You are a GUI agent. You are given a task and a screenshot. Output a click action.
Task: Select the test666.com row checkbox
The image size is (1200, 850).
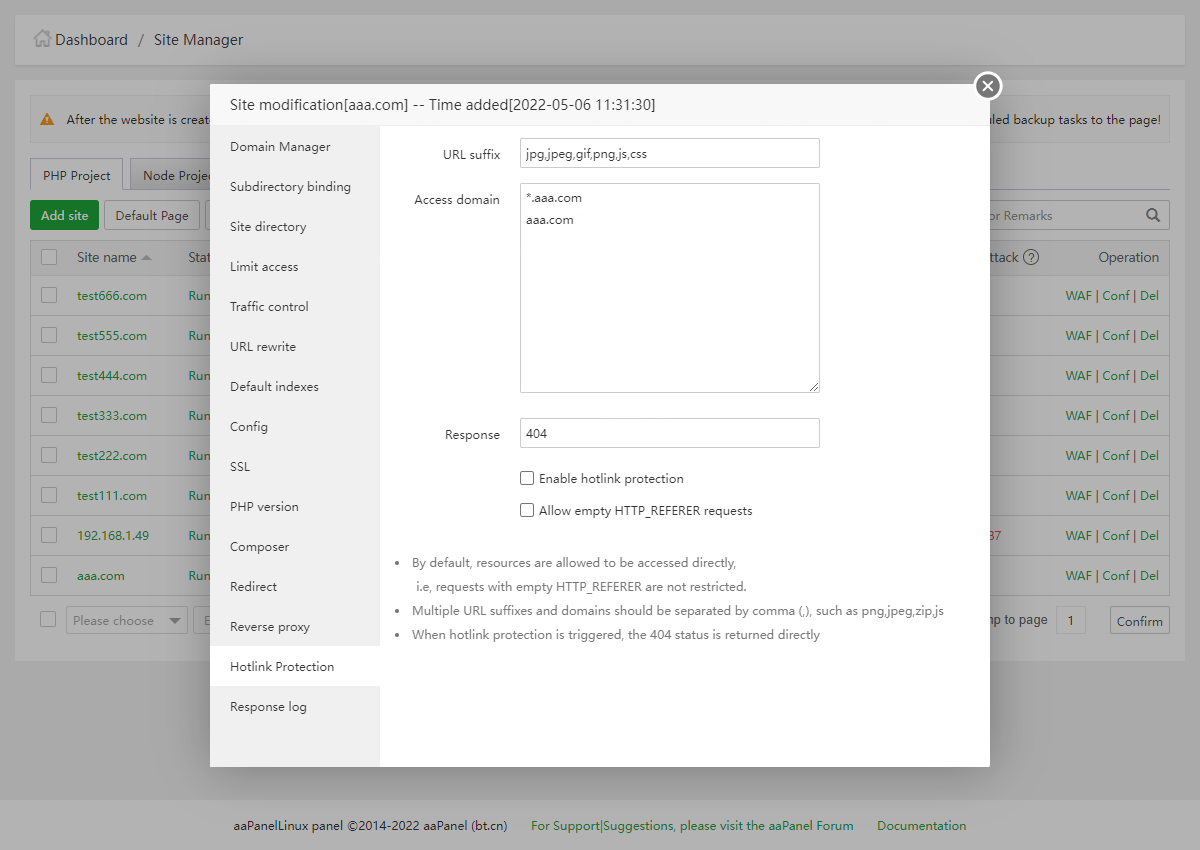[49, 295]
